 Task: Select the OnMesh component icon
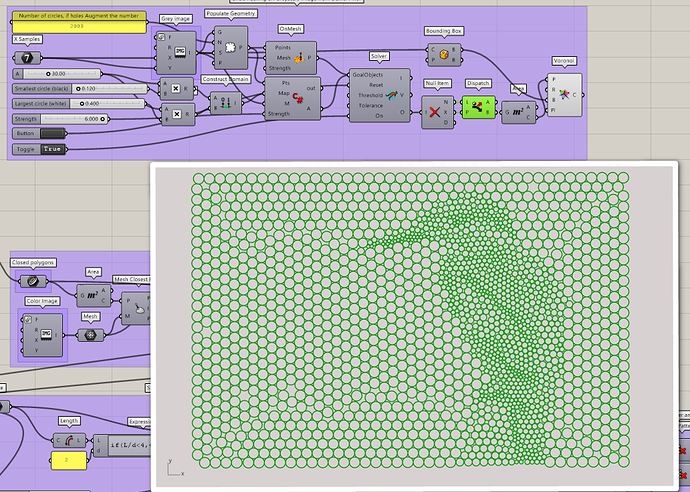click(x=299, y=58)
